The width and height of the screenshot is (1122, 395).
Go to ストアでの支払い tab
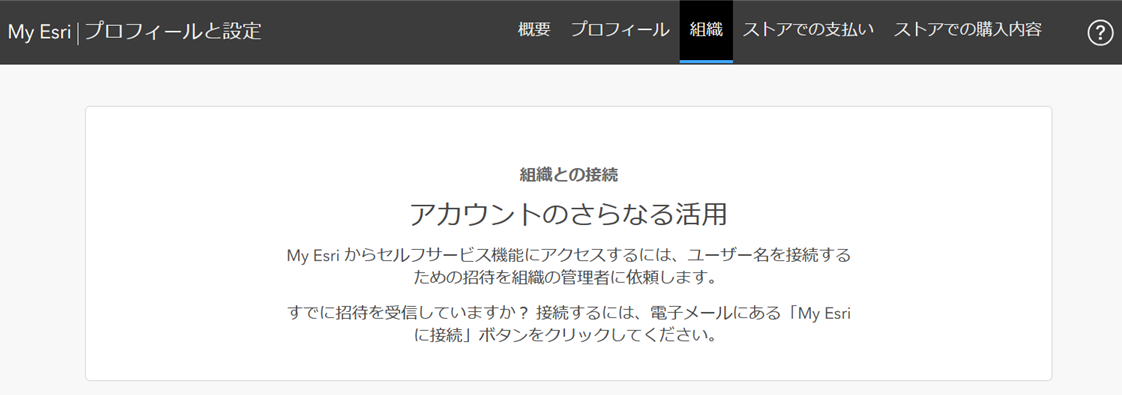point(808,30)
